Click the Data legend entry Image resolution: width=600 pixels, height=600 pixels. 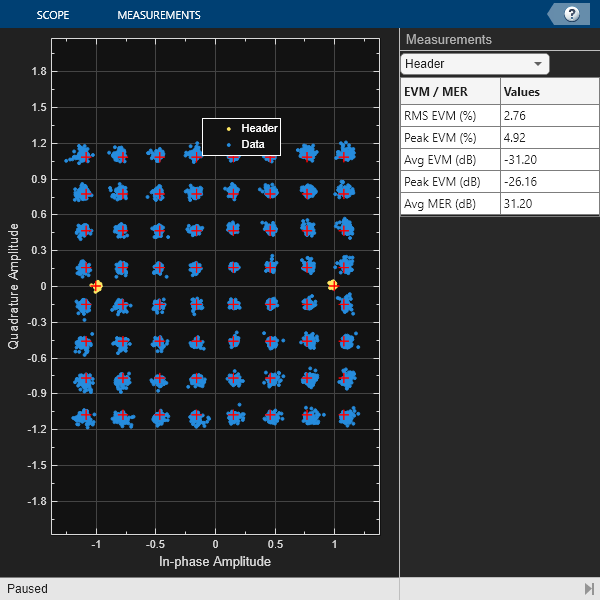pyautogui.click(x=253, y=144)
